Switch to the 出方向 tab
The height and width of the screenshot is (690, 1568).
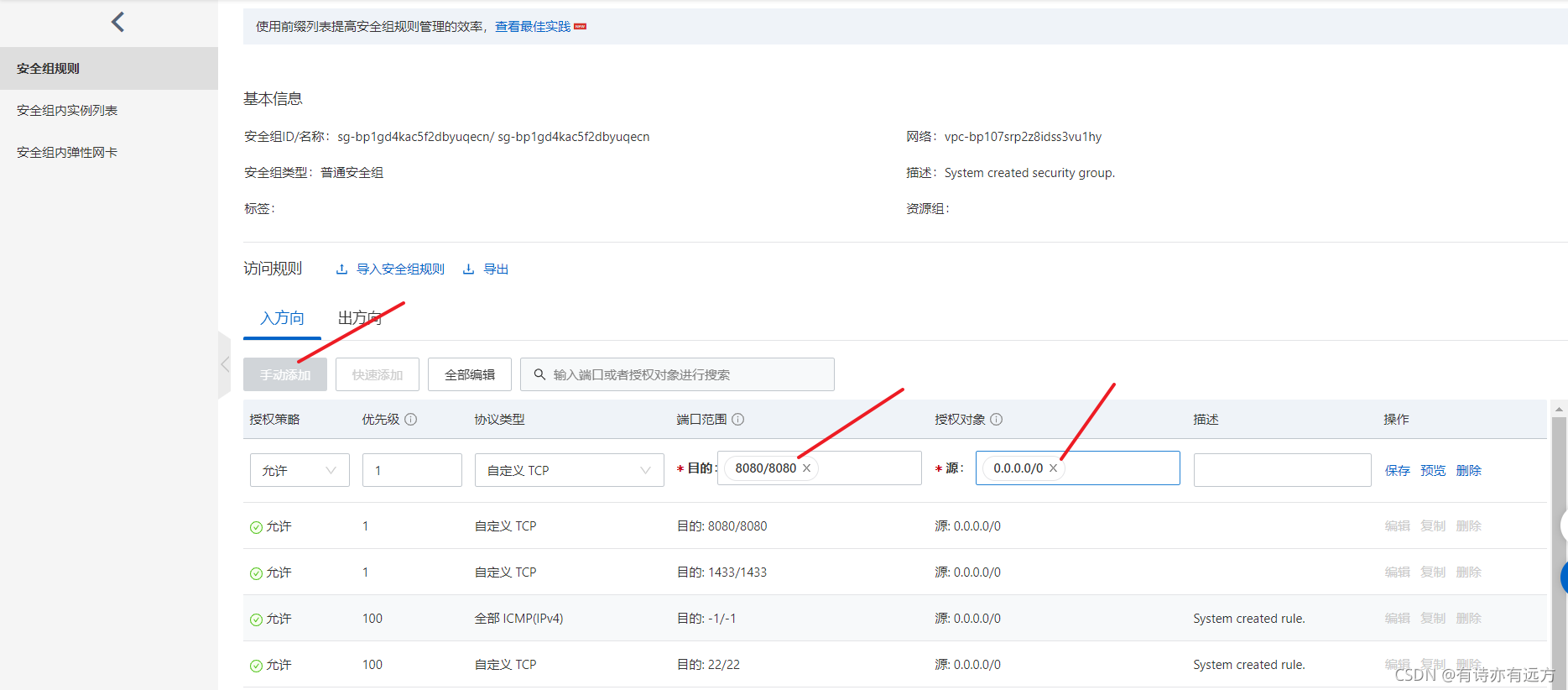click(360, 318)
